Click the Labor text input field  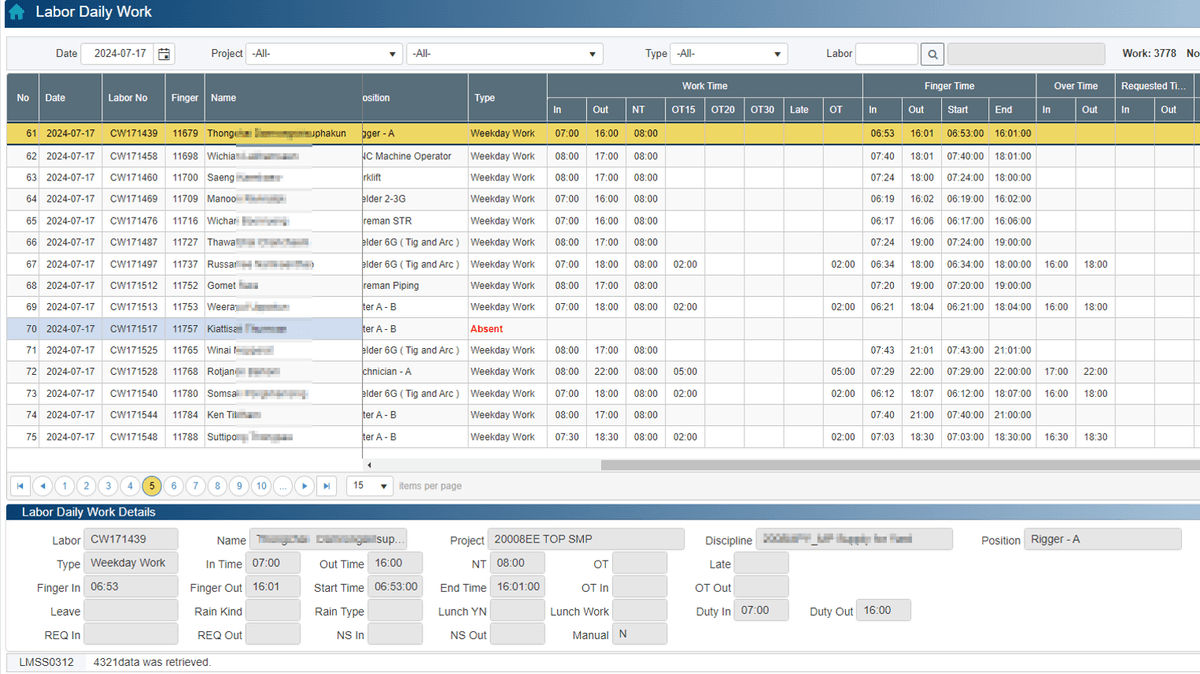tap(886, 54)
